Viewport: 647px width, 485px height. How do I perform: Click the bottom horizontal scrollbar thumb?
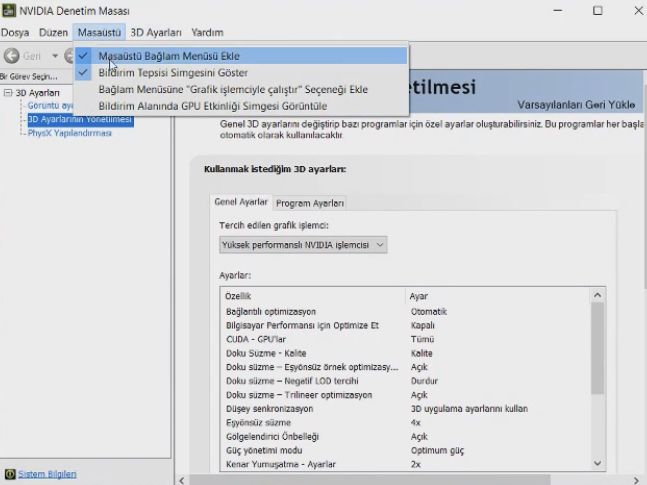pyautogui.click(x=369, y=480)
